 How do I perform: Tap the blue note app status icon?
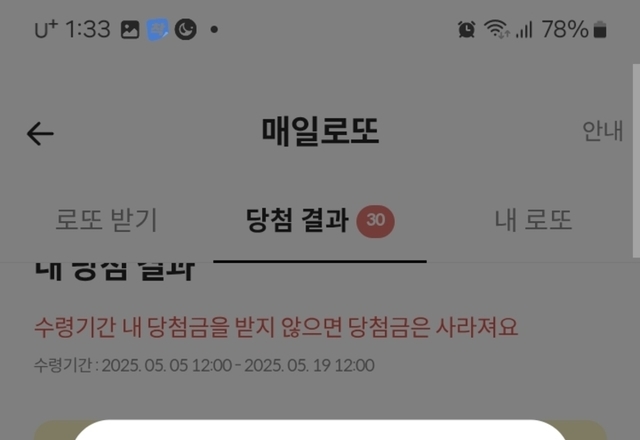(x=157, y=29)
